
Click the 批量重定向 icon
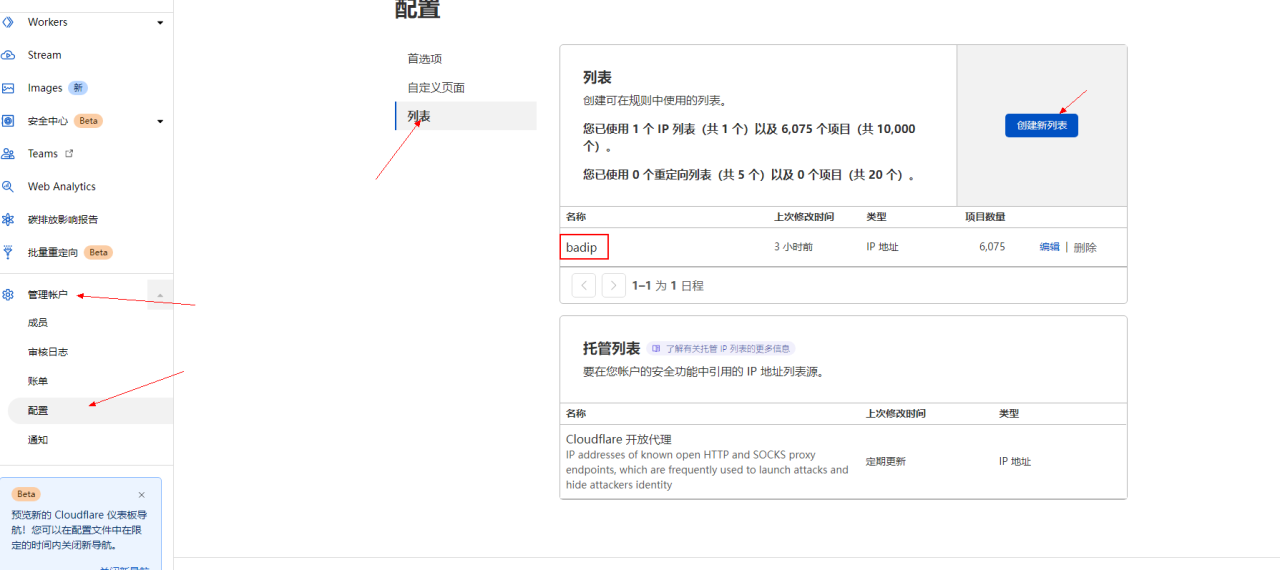[x=8, y=253]
